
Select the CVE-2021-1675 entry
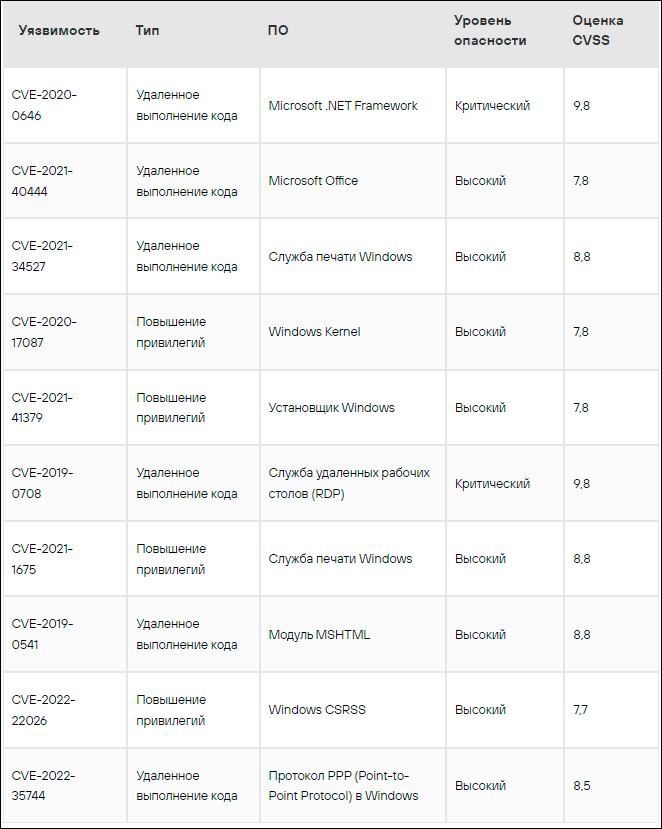(x=42, y=558)
